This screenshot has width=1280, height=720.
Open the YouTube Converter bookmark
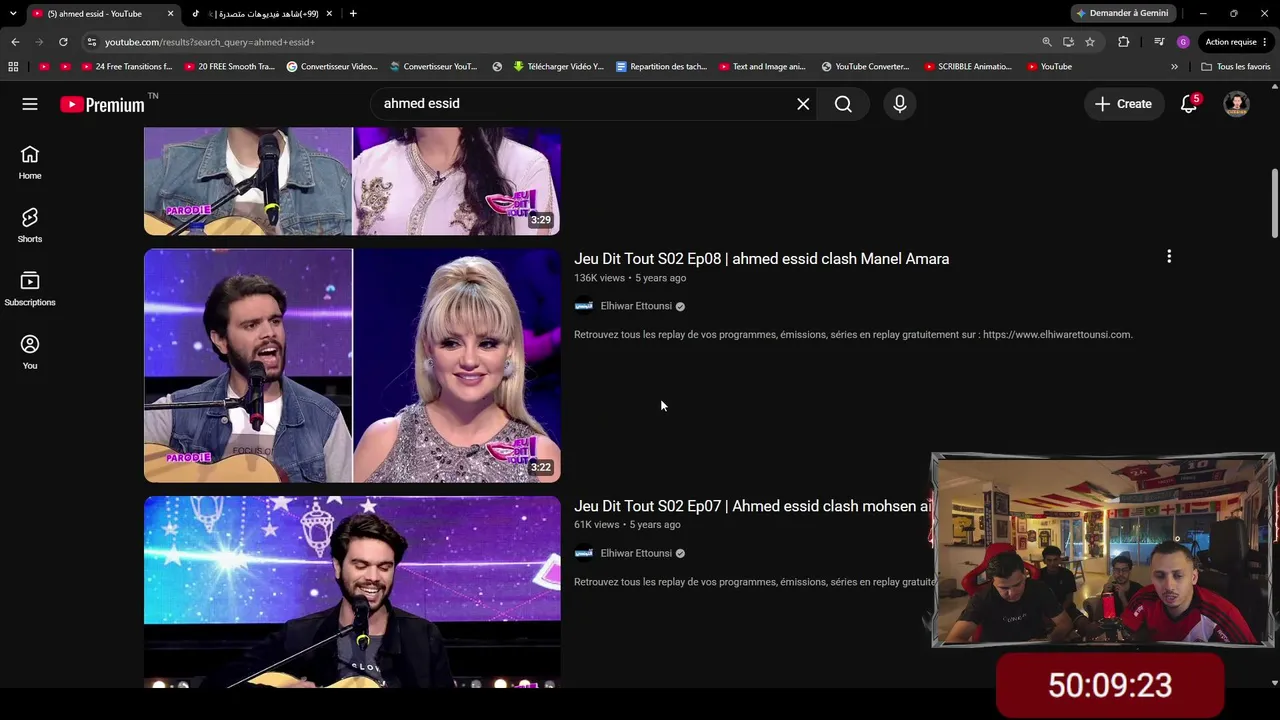tap(865, 67)
